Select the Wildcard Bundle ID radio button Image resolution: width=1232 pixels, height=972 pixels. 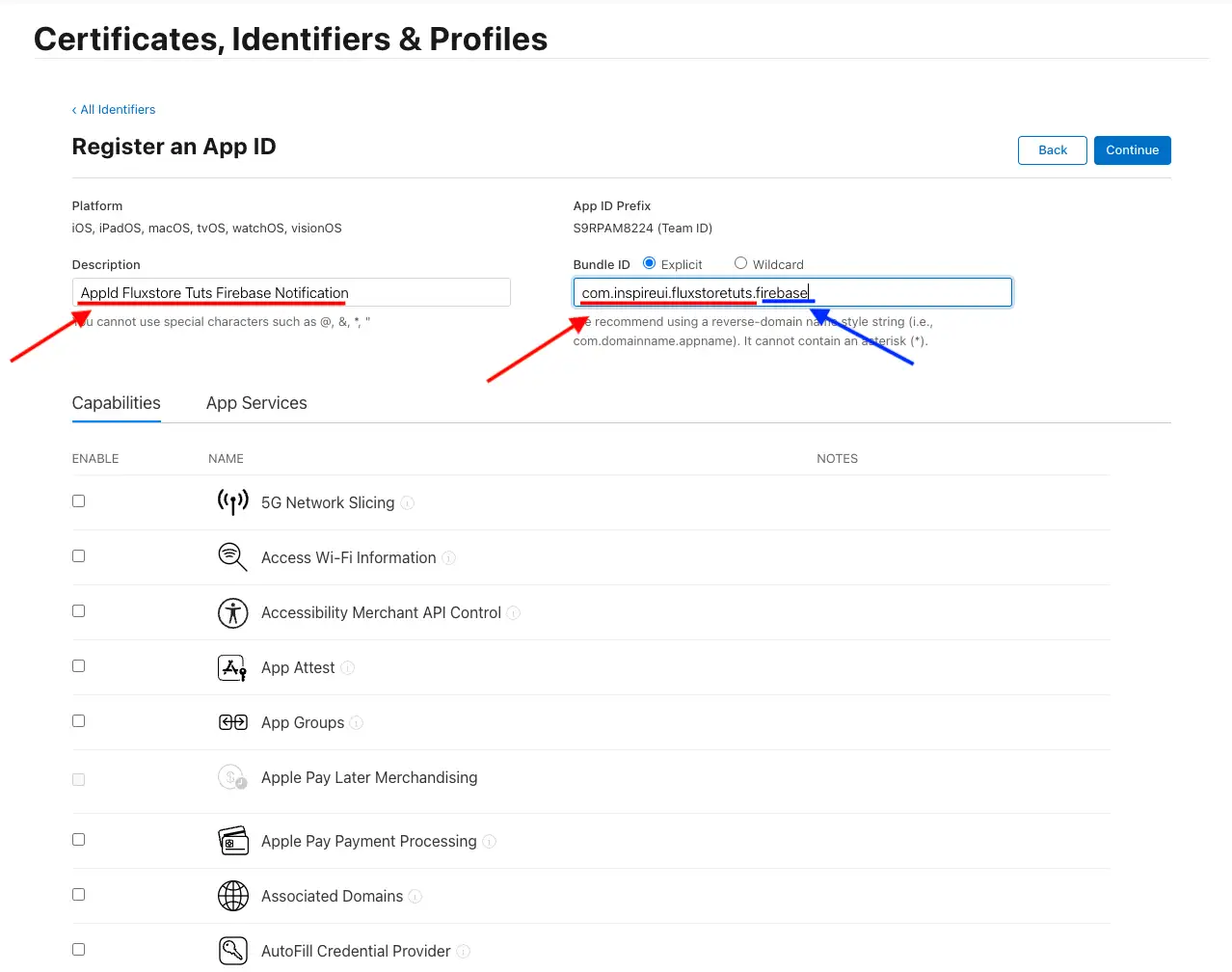coord(740,263)
